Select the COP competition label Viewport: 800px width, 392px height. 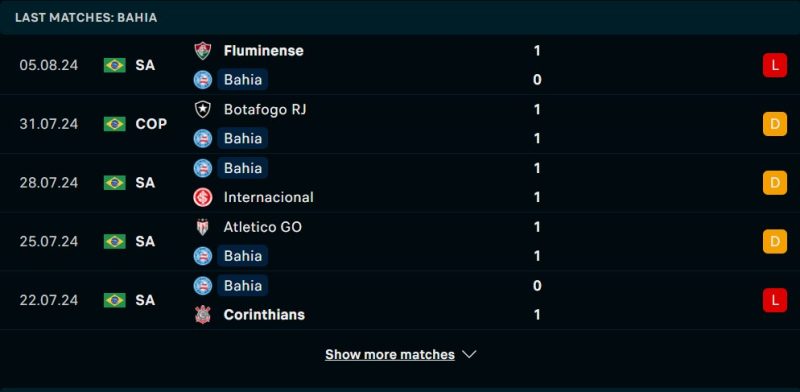(151, 124)
